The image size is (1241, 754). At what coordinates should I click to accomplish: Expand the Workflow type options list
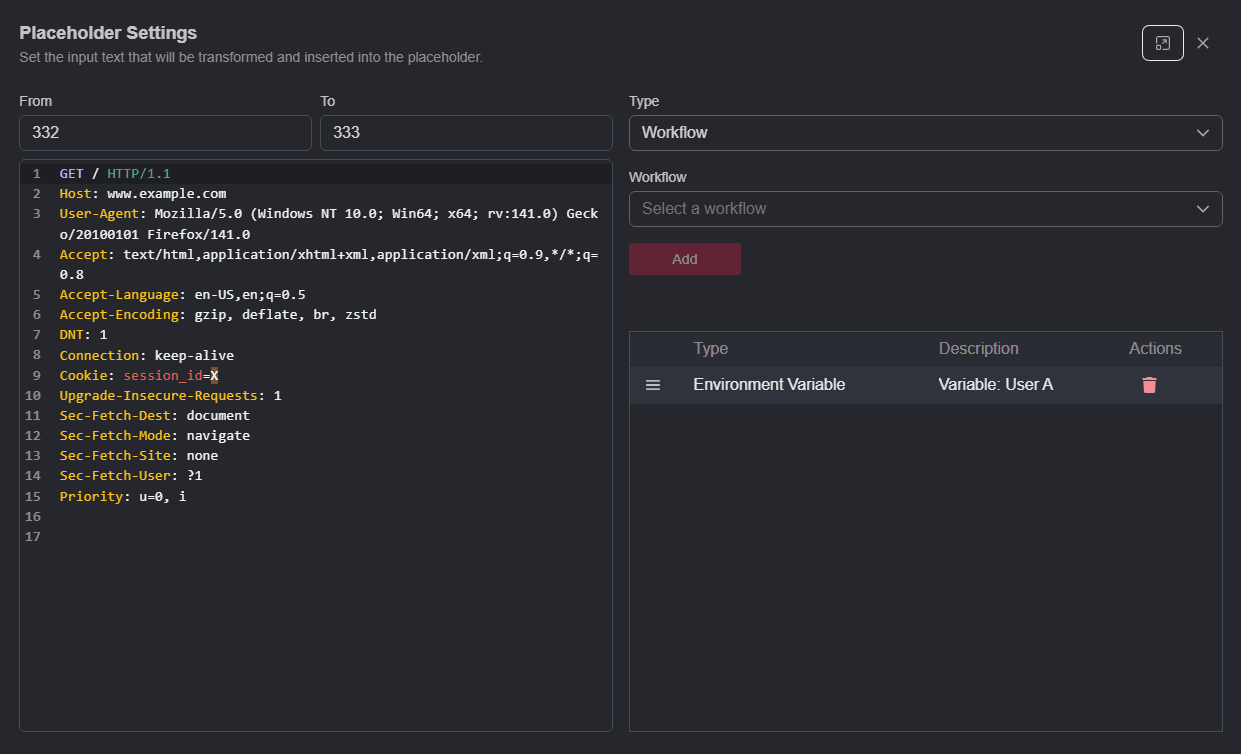click(x=925, y=132)
